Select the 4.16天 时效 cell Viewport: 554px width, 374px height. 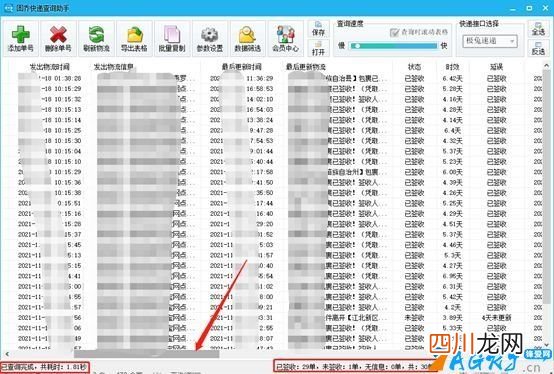(453, 99)
